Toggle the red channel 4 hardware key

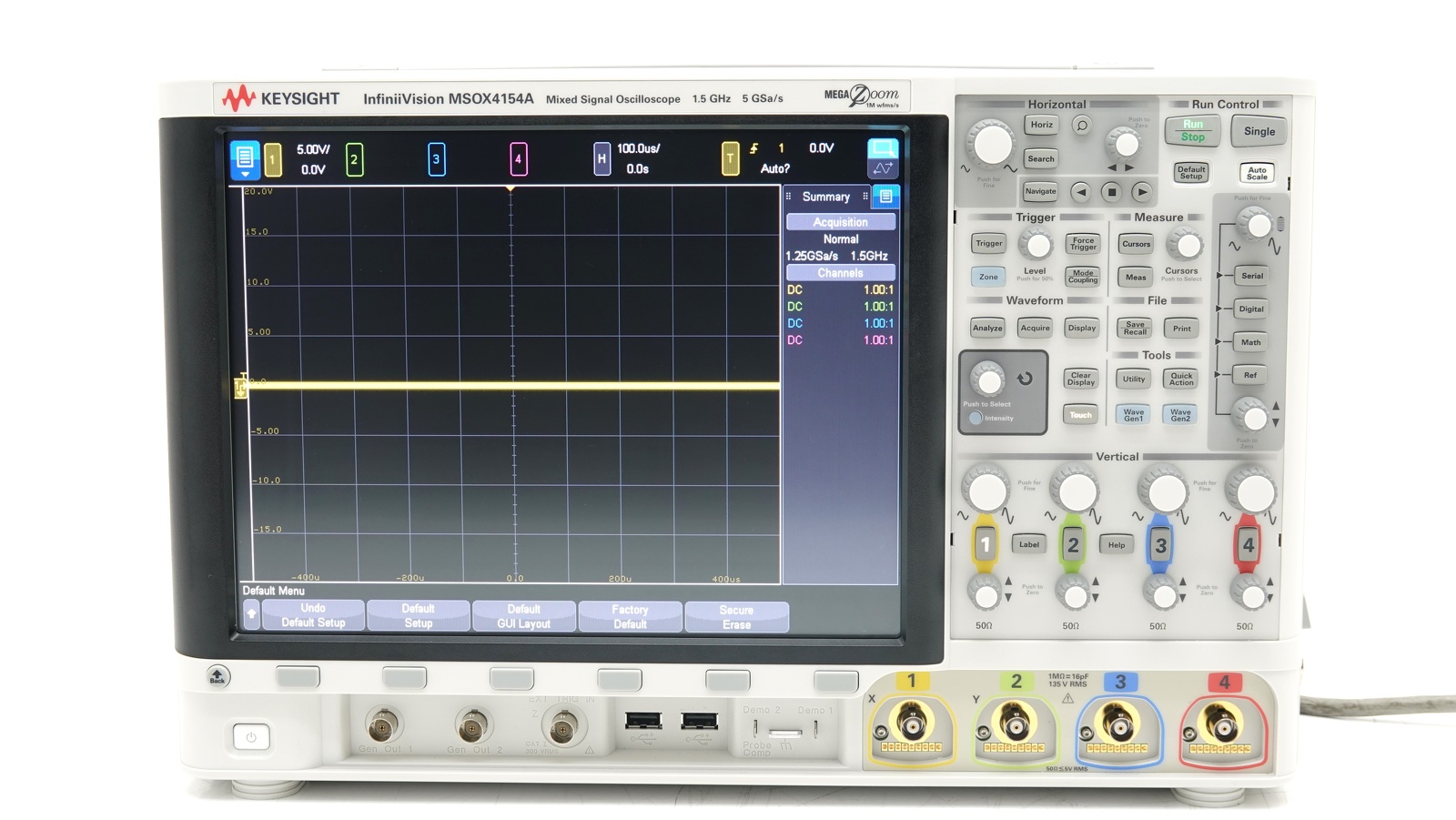(x=1248, y=545)
